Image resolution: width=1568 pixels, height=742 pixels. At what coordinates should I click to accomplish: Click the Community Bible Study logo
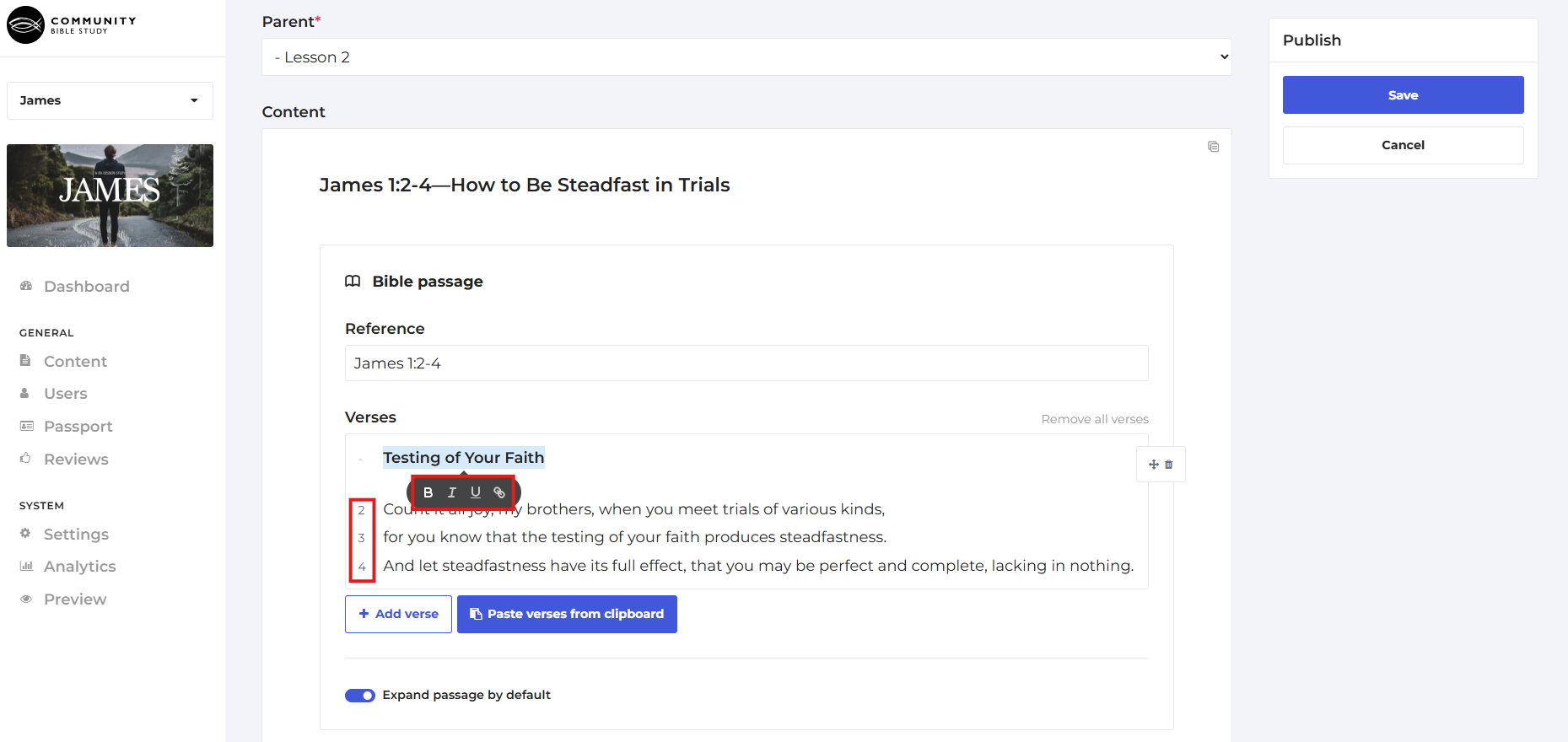click(x=72, y=25)
